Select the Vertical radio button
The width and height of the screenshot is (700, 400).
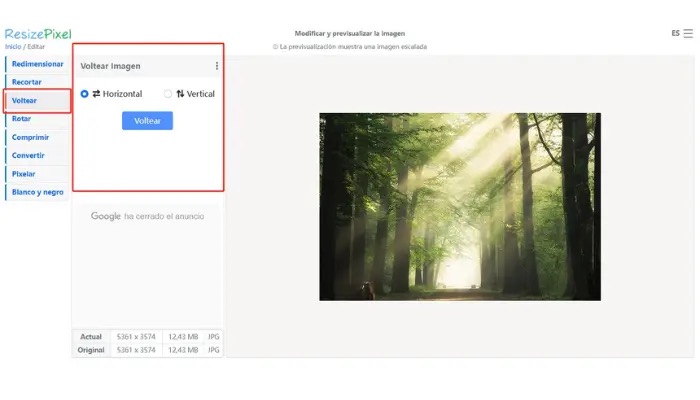[168, 94]
